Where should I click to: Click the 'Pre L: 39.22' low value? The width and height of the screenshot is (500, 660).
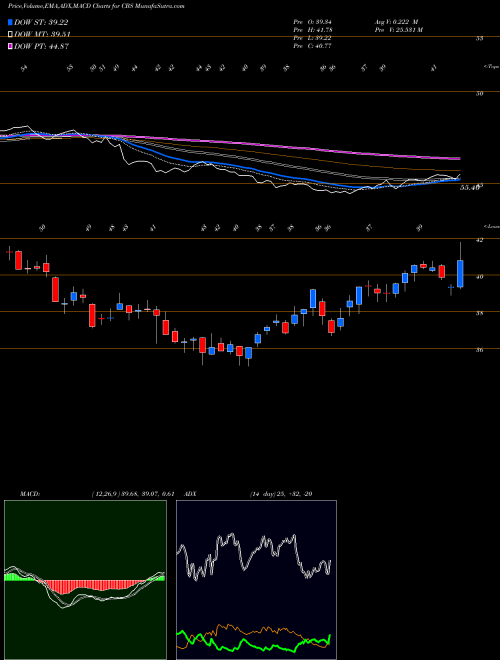[x=312, y=38]
